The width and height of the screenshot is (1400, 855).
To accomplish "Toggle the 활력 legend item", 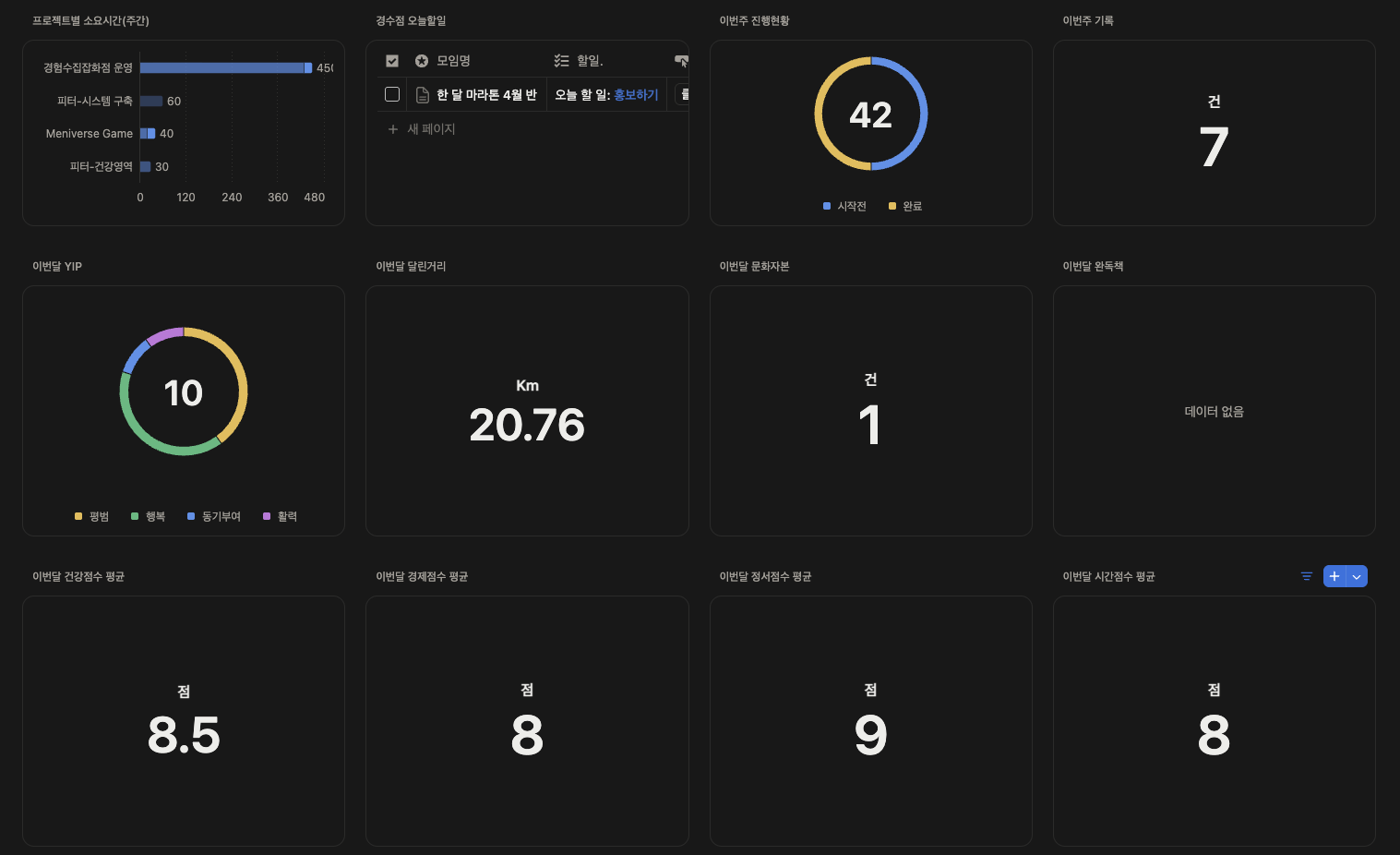I will pyautogui.click(x=280, y=517).
